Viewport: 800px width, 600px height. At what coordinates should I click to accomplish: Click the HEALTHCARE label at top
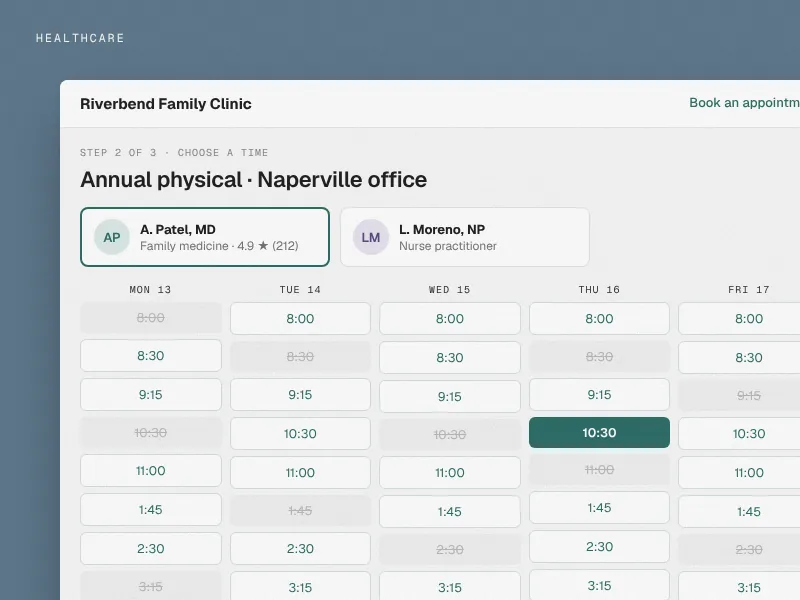pos(80,38)
